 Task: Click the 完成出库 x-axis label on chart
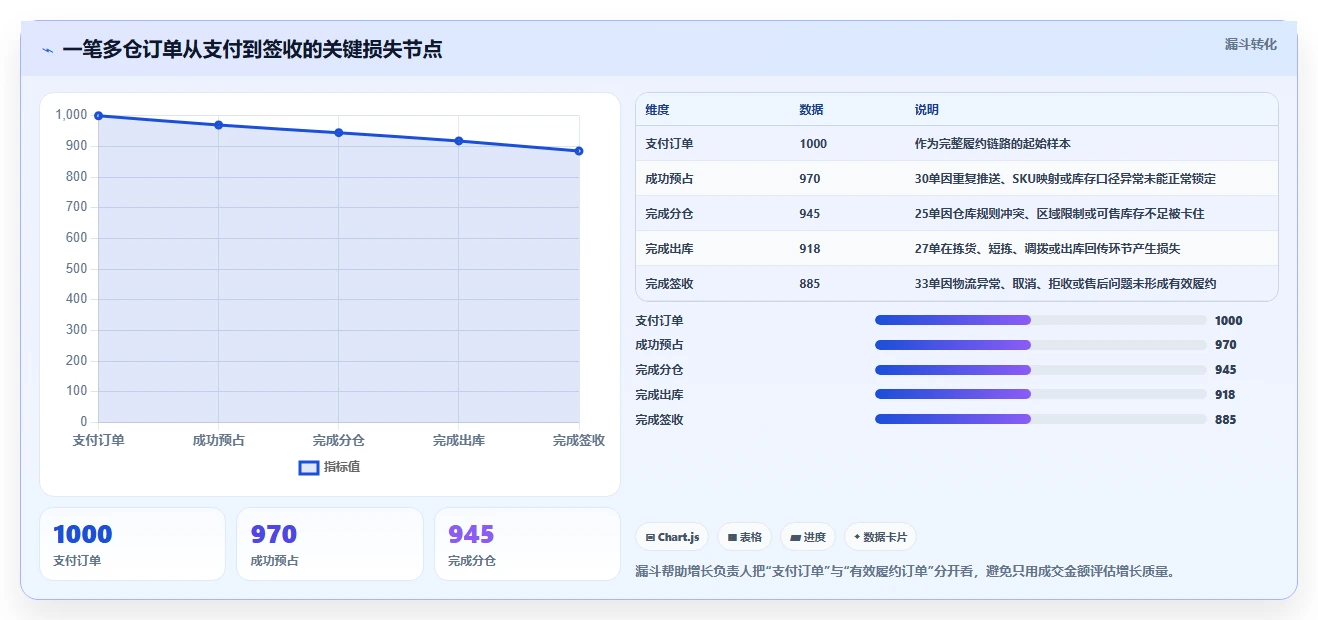pos(459,440)
